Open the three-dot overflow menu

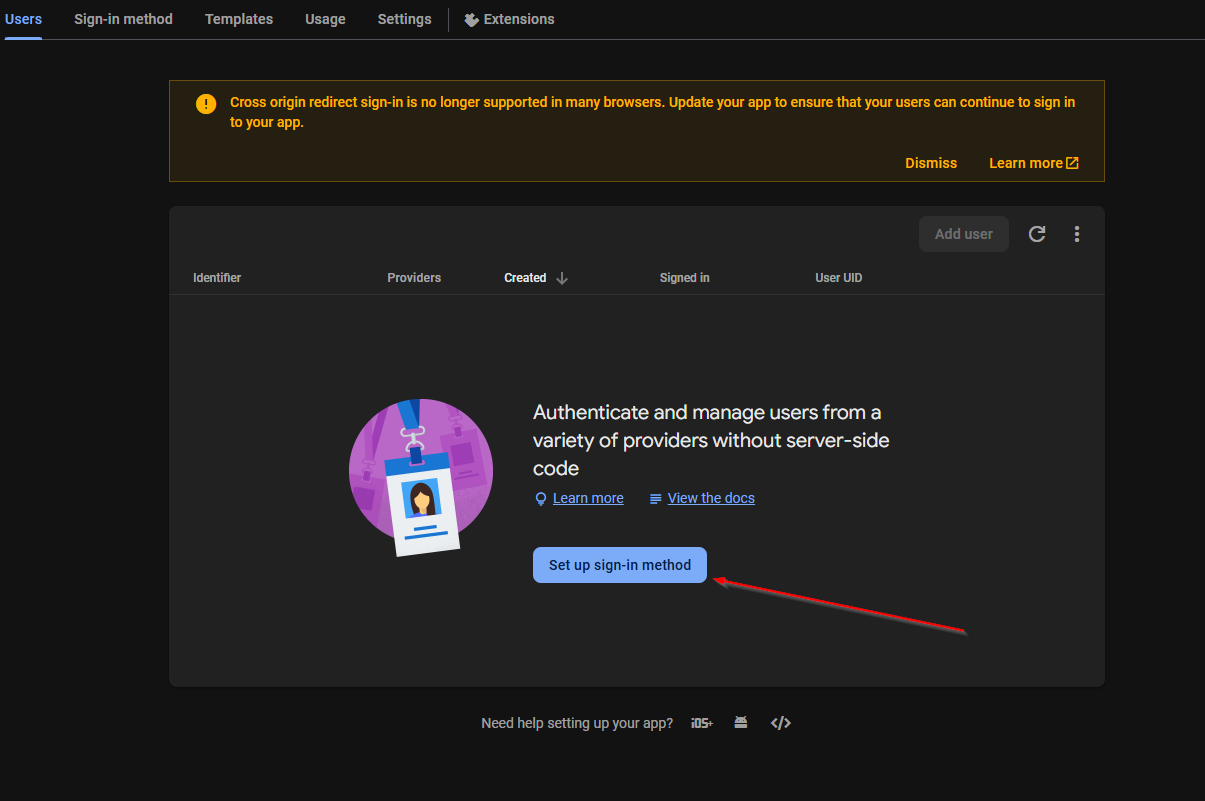tap(1077, 233)
